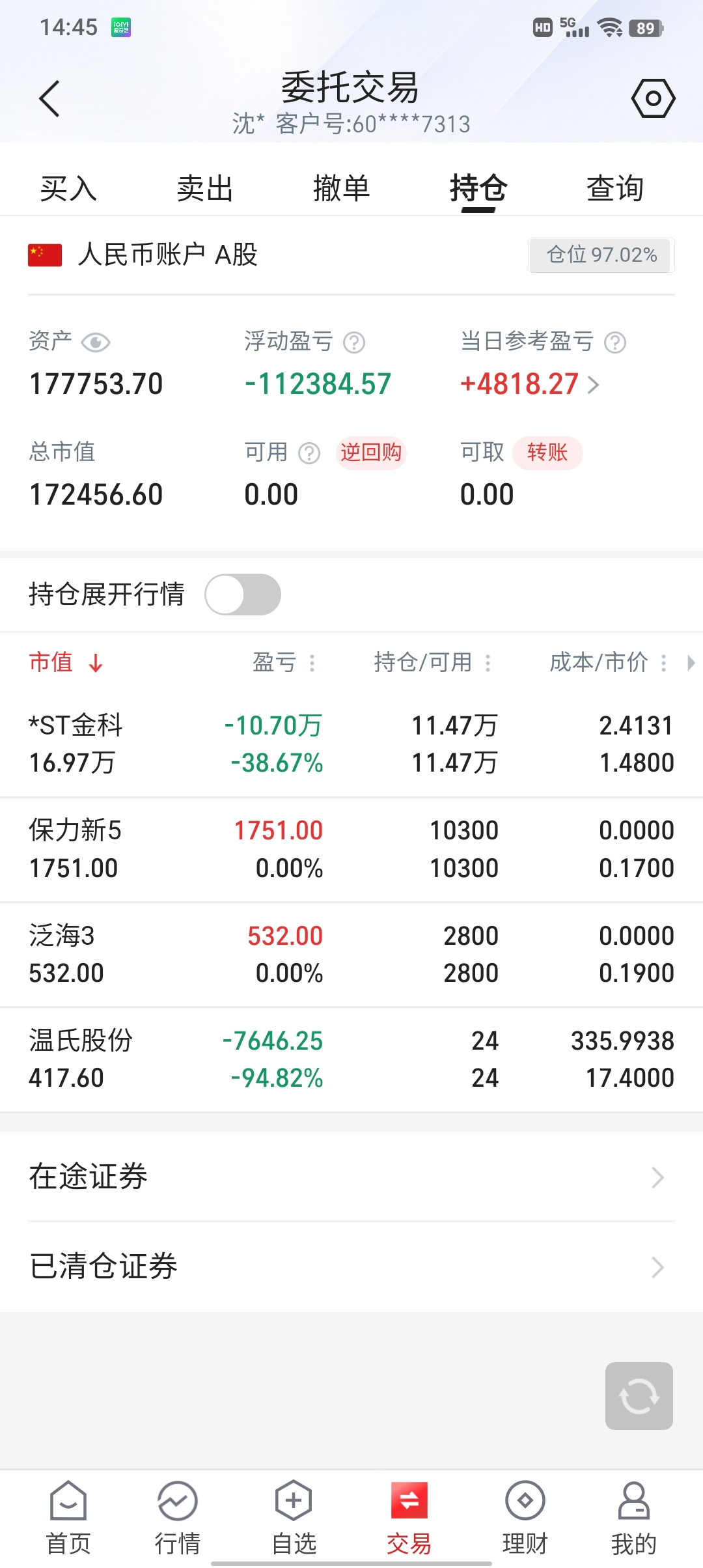Toggle 持仓展开行情 switch
The height and width of the screenshot is (1568, 703).
(x=243, y=595)
